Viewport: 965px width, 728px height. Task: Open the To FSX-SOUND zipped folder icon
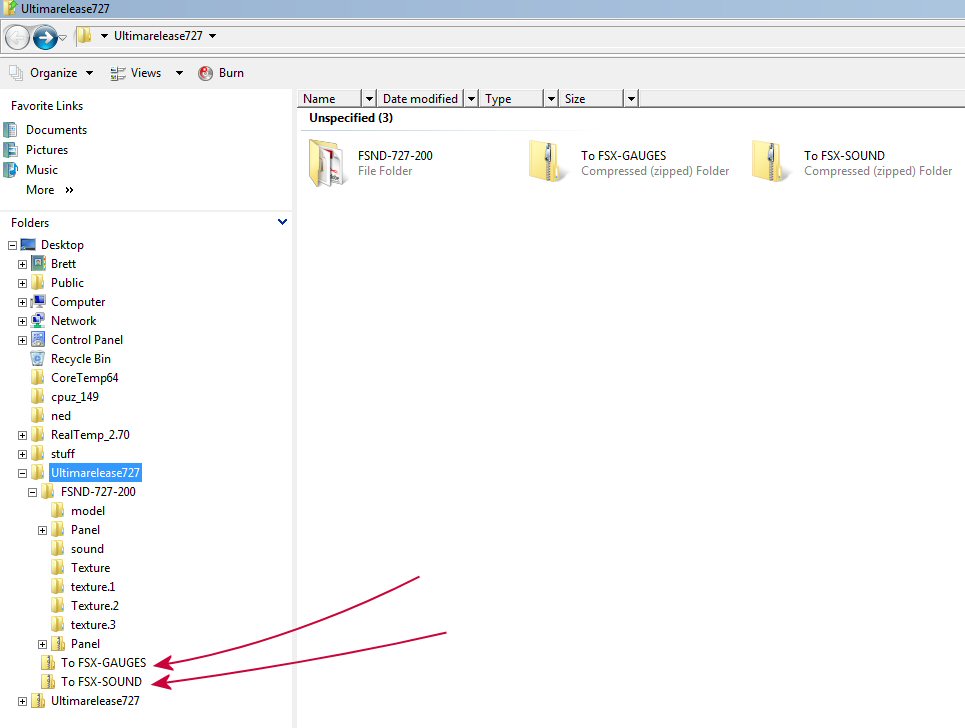click(773, 163)
